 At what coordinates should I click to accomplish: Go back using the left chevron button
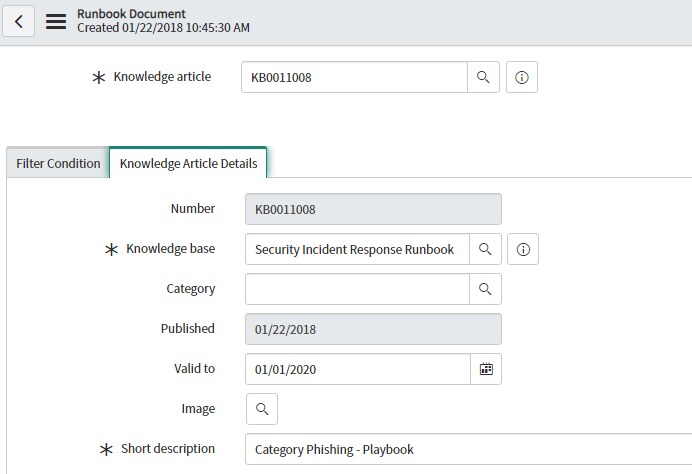[x=19, y=21]
